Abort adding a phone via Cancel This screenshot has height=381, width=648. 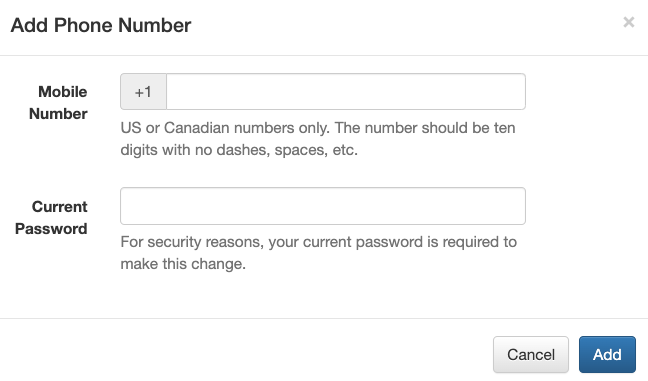[531, 355]
